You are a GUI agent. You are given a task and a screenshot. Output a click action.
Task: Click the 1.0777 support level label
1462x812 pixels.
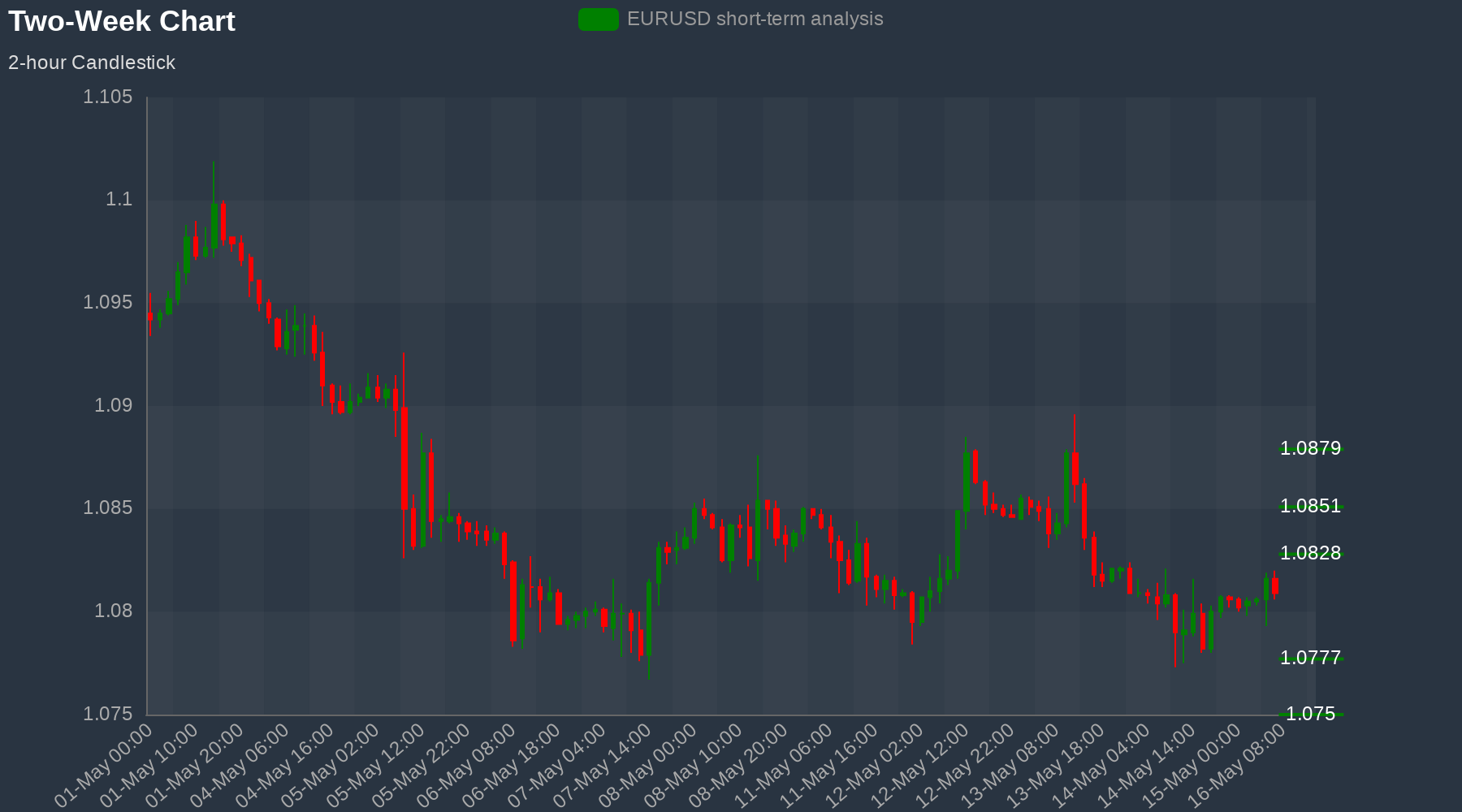1310,658
